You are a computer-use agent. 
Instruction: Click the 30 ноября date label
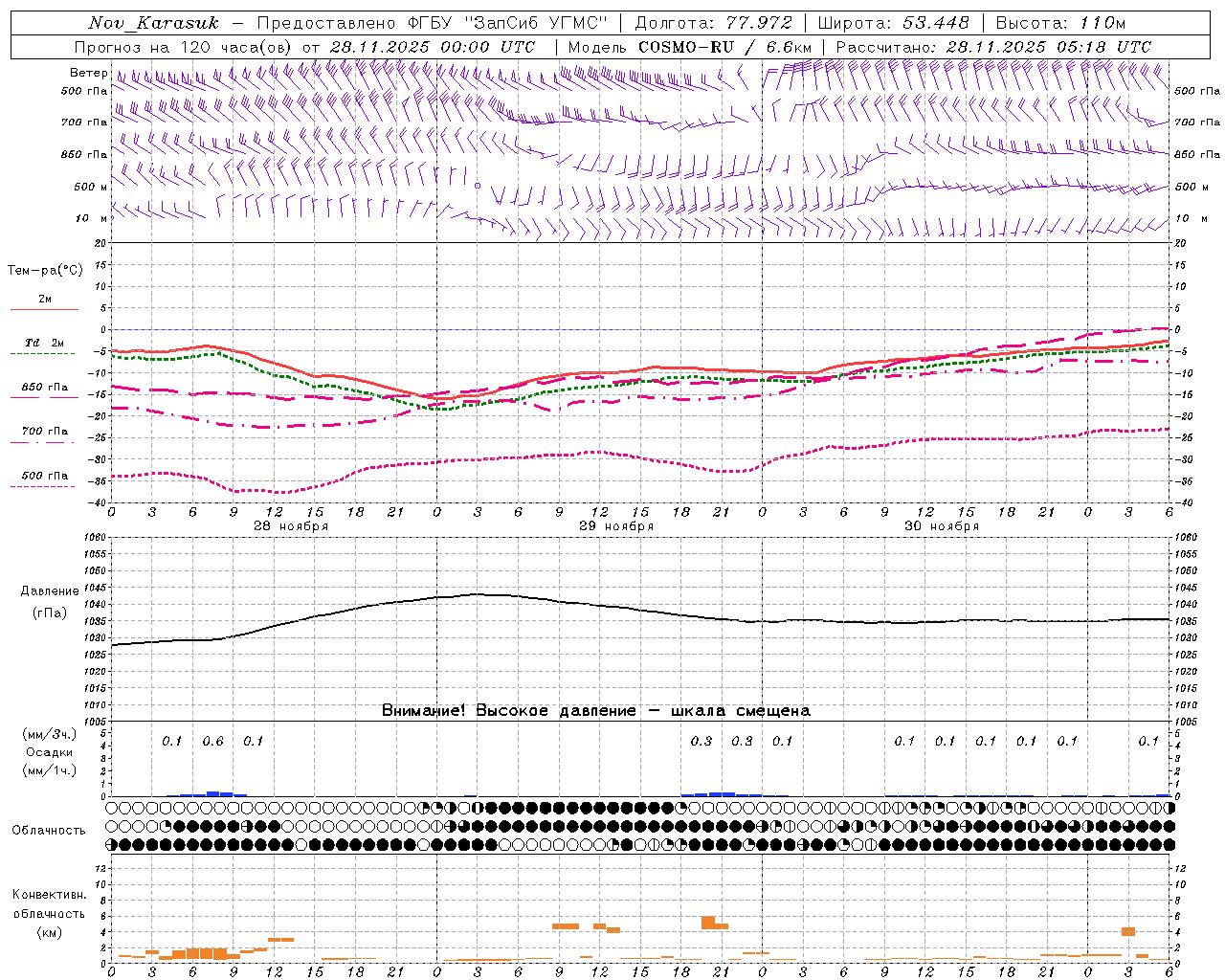942,526
